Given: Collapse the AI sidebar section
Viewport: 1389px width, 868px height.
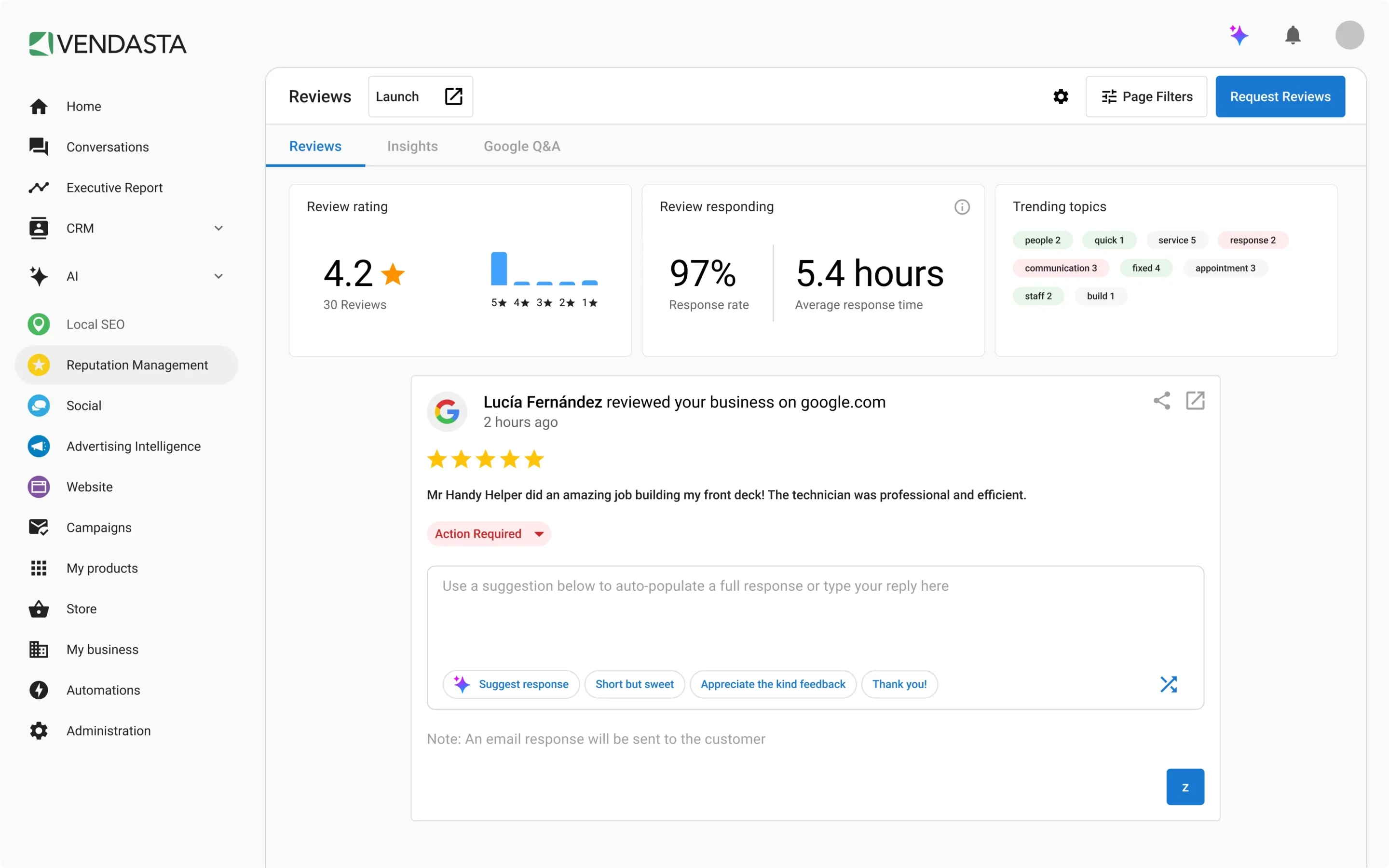Looking at the screenshot, I should point(218,276).
